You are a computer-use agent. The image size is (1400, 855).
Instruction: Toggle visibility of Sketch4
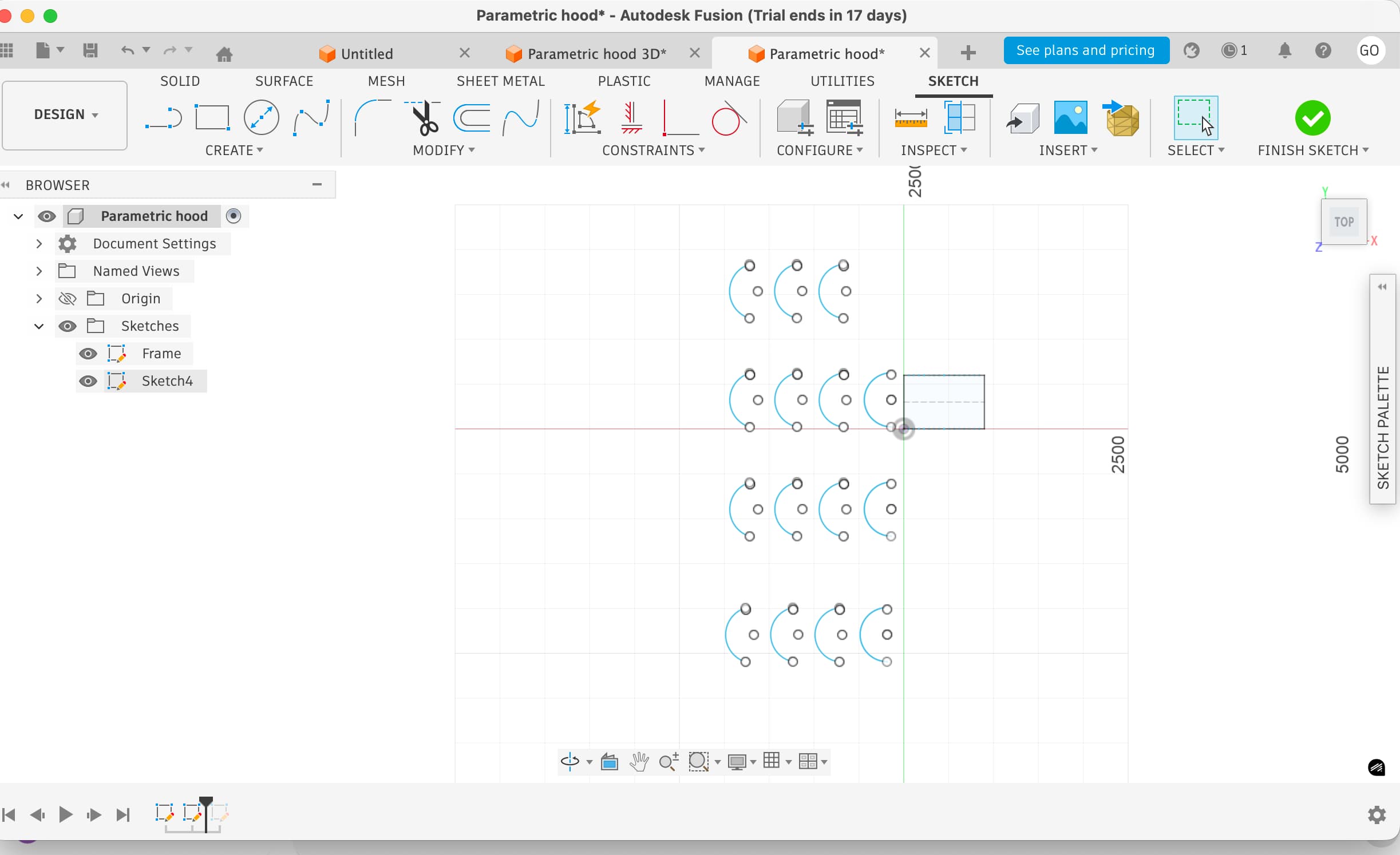click(88, 381)
